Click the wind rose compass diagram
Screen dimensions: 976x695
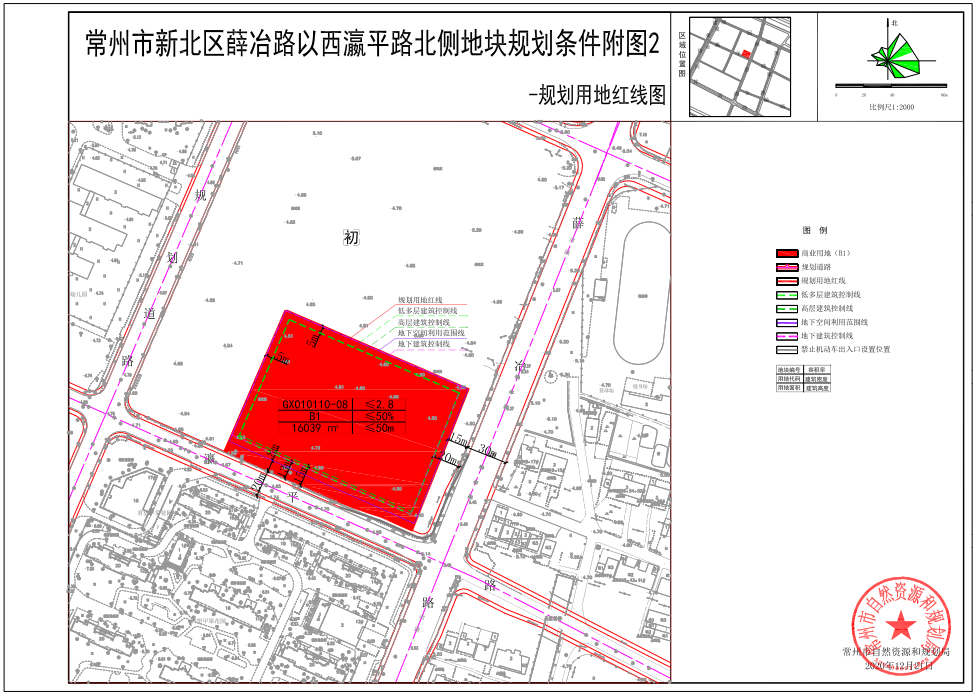coord(896,56)
